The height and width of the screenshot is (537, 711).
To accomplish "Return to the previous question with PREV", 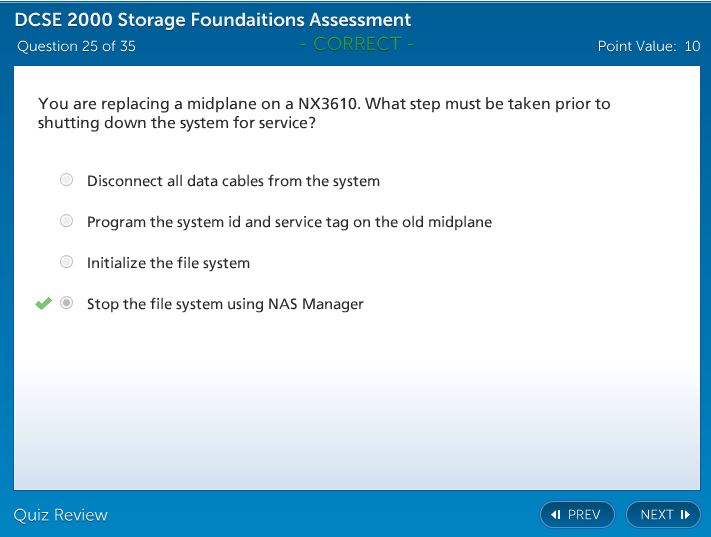I will click(577, 515).
